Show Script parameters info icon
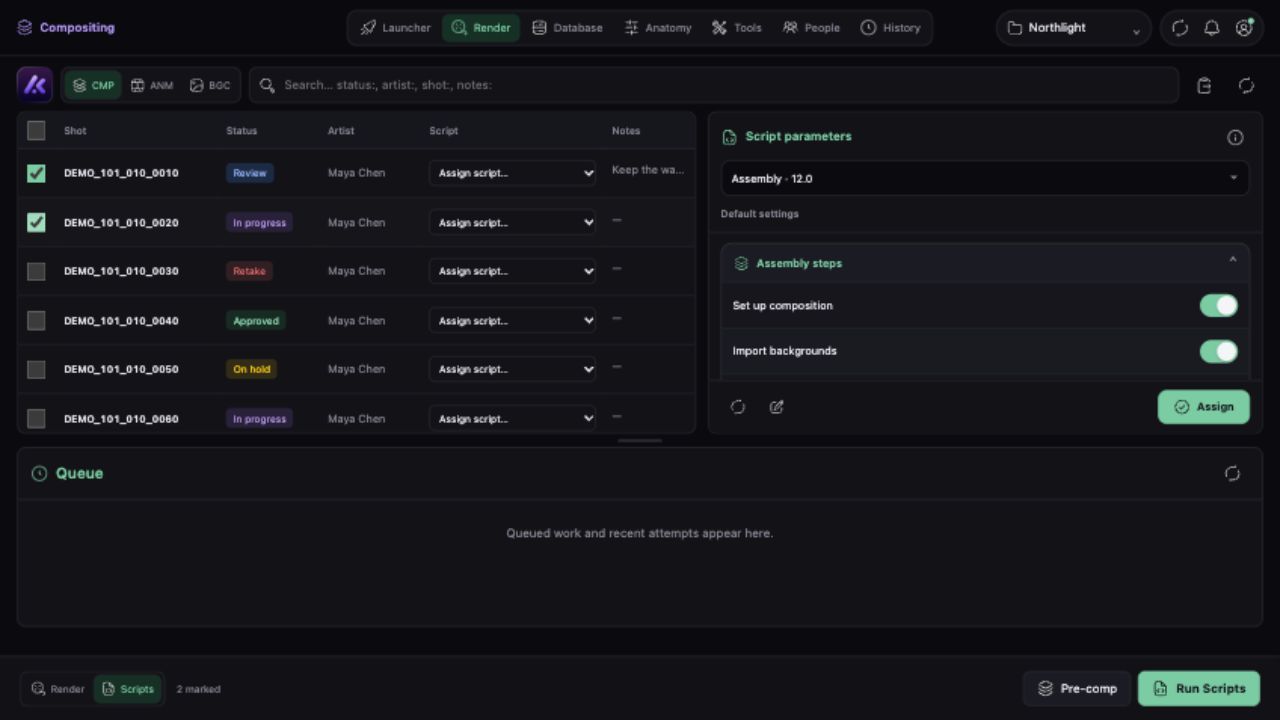The image size is (1280, 720). click(x=1235, y=137)
